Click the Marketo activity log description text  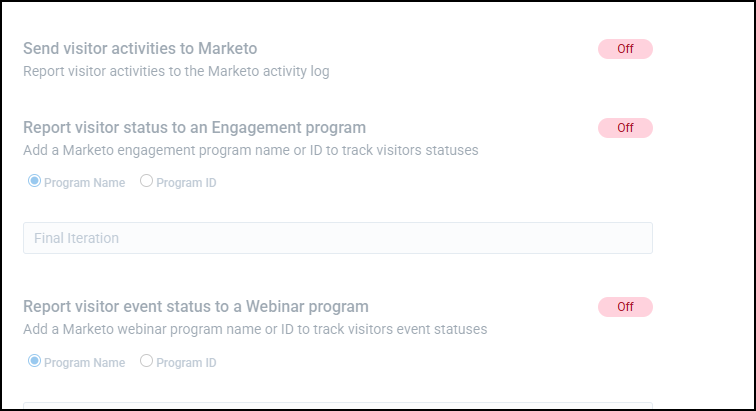[x=176, y=71]
